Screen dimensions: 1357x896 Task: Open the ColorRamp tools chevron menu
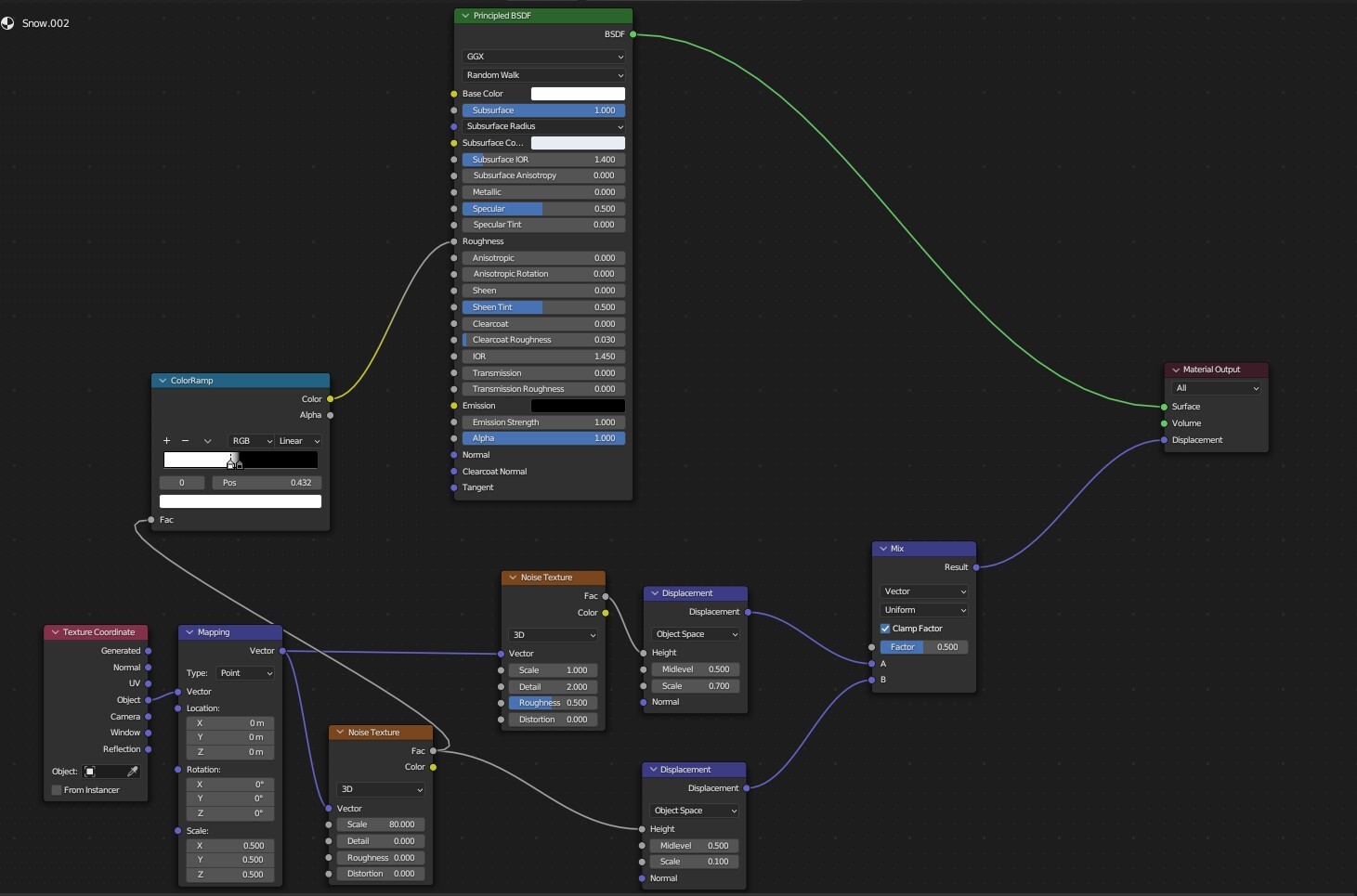207,441
